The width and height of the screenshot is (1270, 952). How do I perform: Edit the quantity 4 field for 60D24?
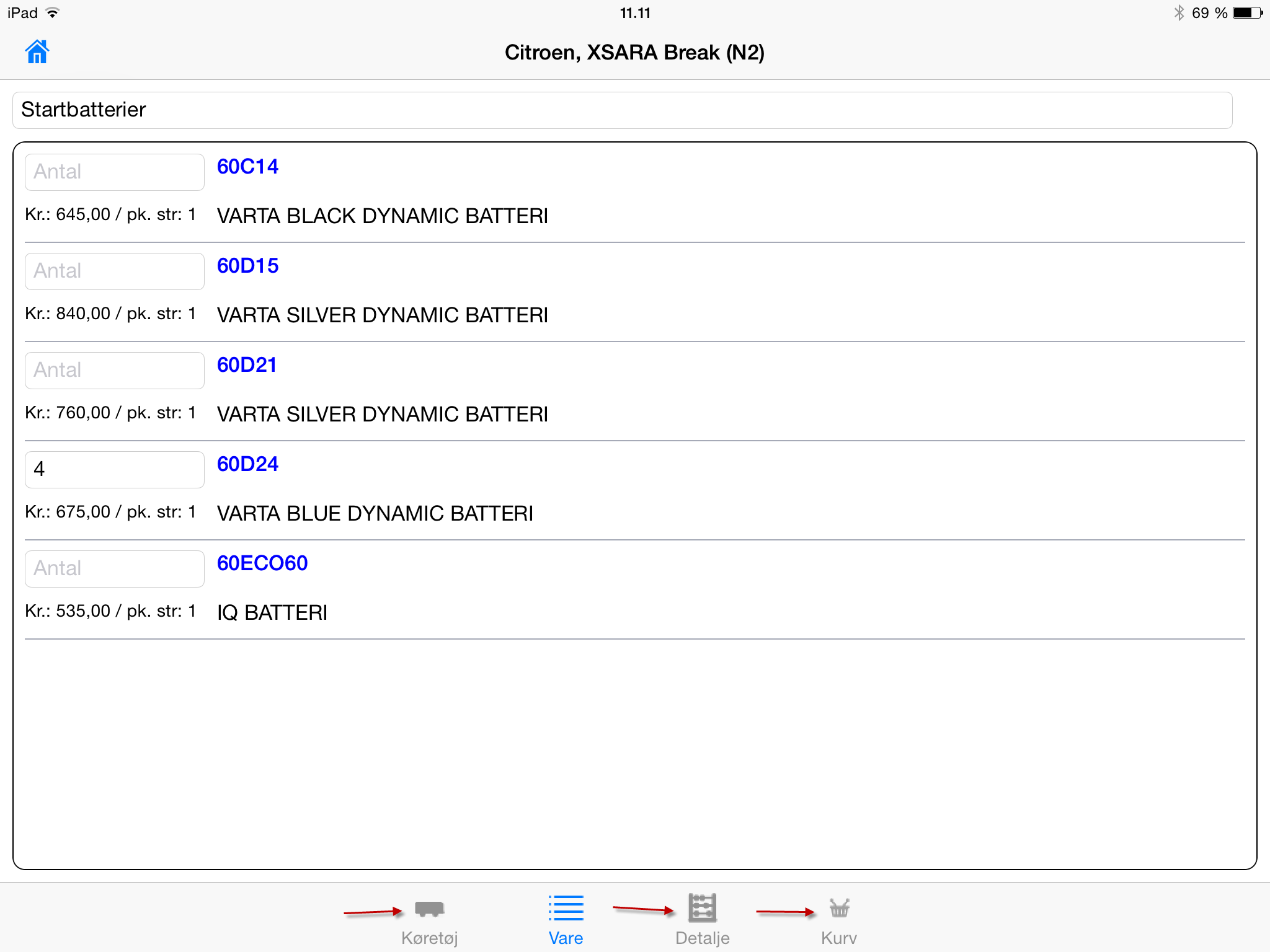(x=115, y=469)
